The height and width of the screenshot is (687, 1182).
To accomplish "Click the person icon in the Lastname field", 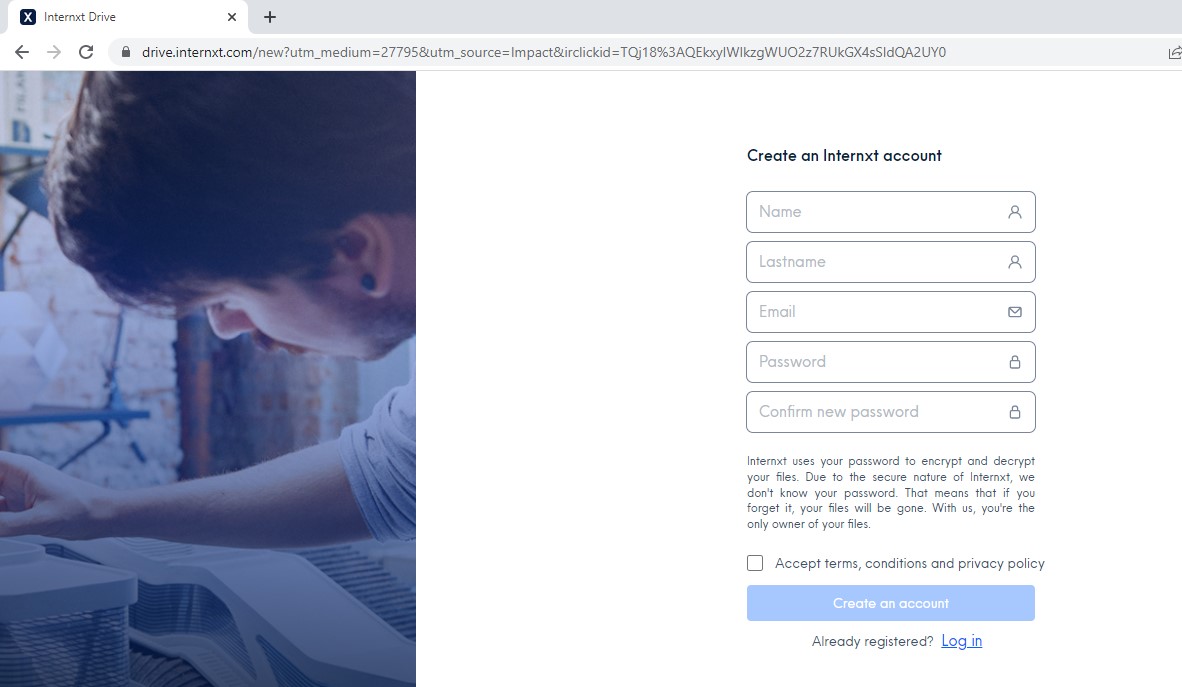I will pyautogui.click(x=1015, y=262).
